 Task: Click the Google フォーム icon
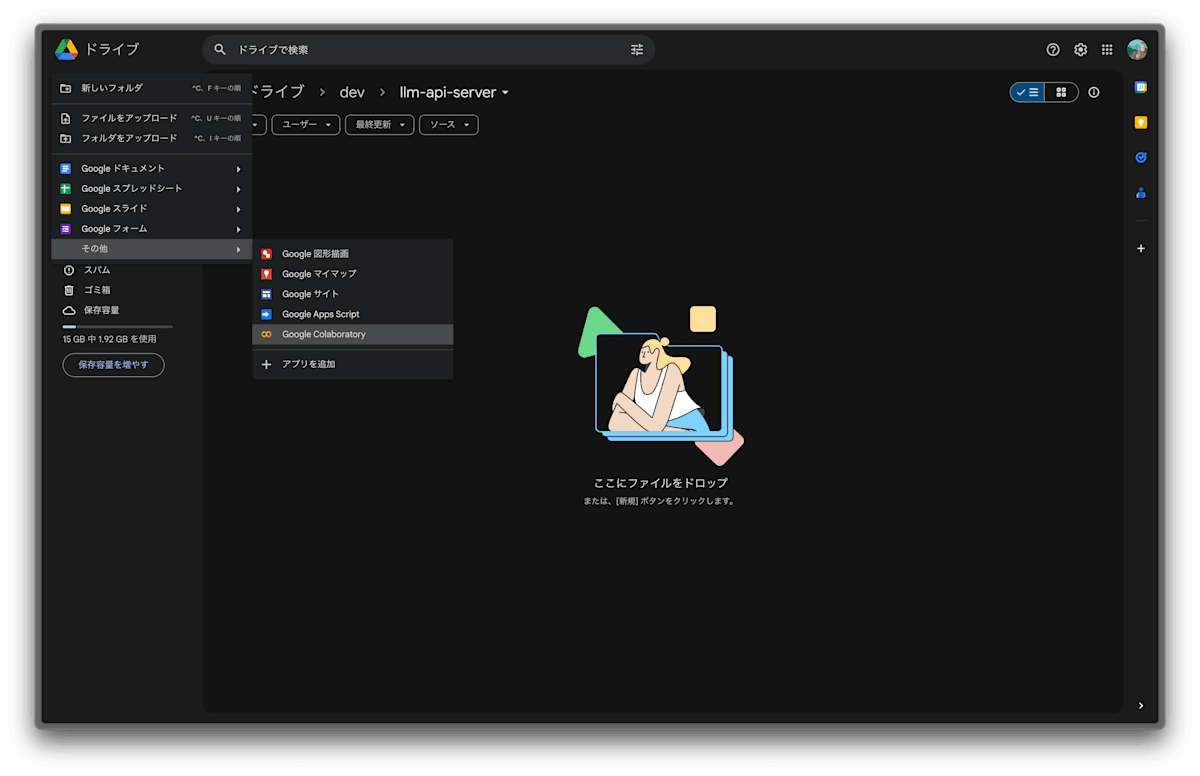click(x=66, y=229)
